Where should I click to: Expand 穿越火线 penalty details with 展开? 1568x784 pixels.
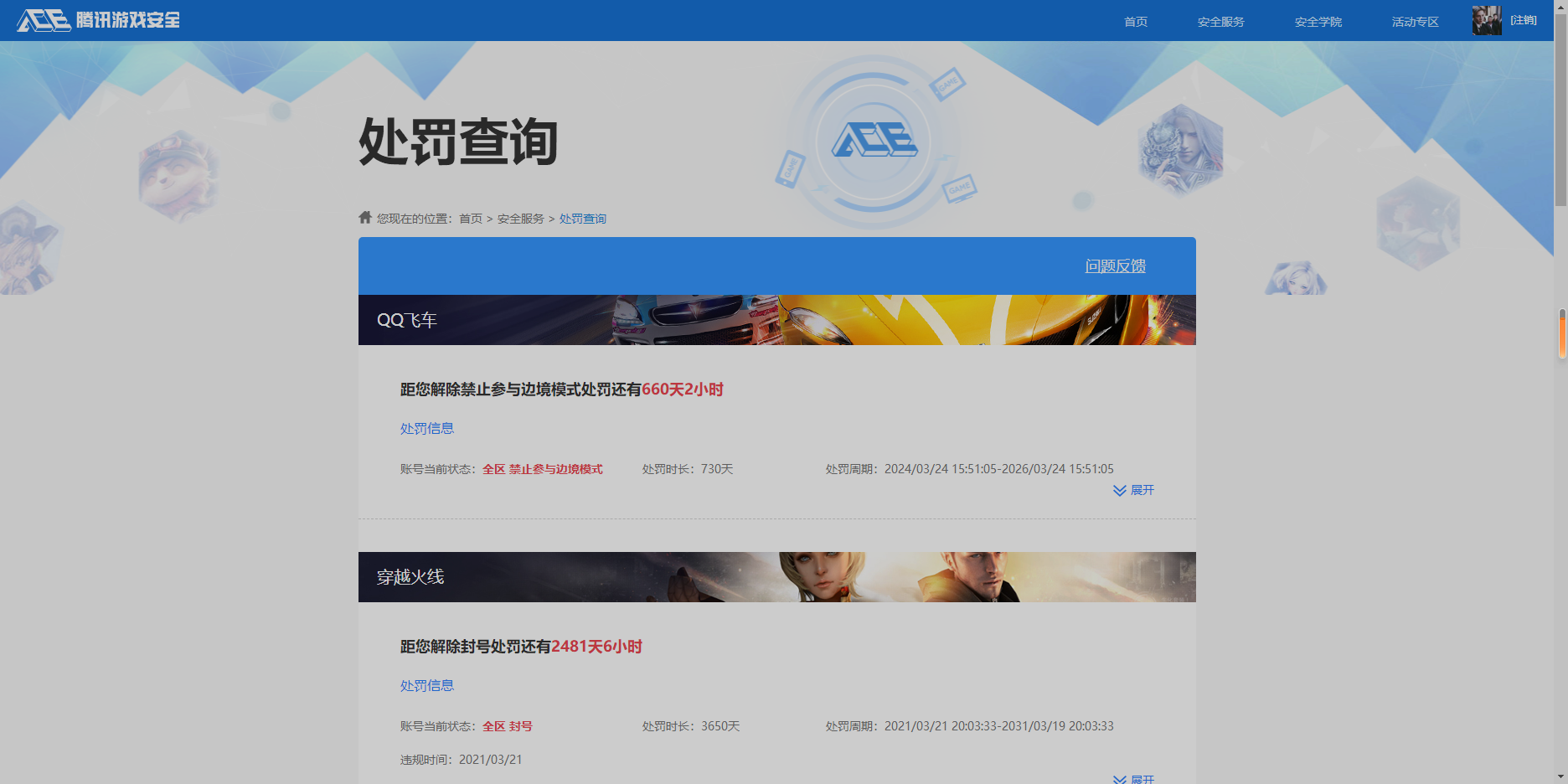(x=1133, y=779)
